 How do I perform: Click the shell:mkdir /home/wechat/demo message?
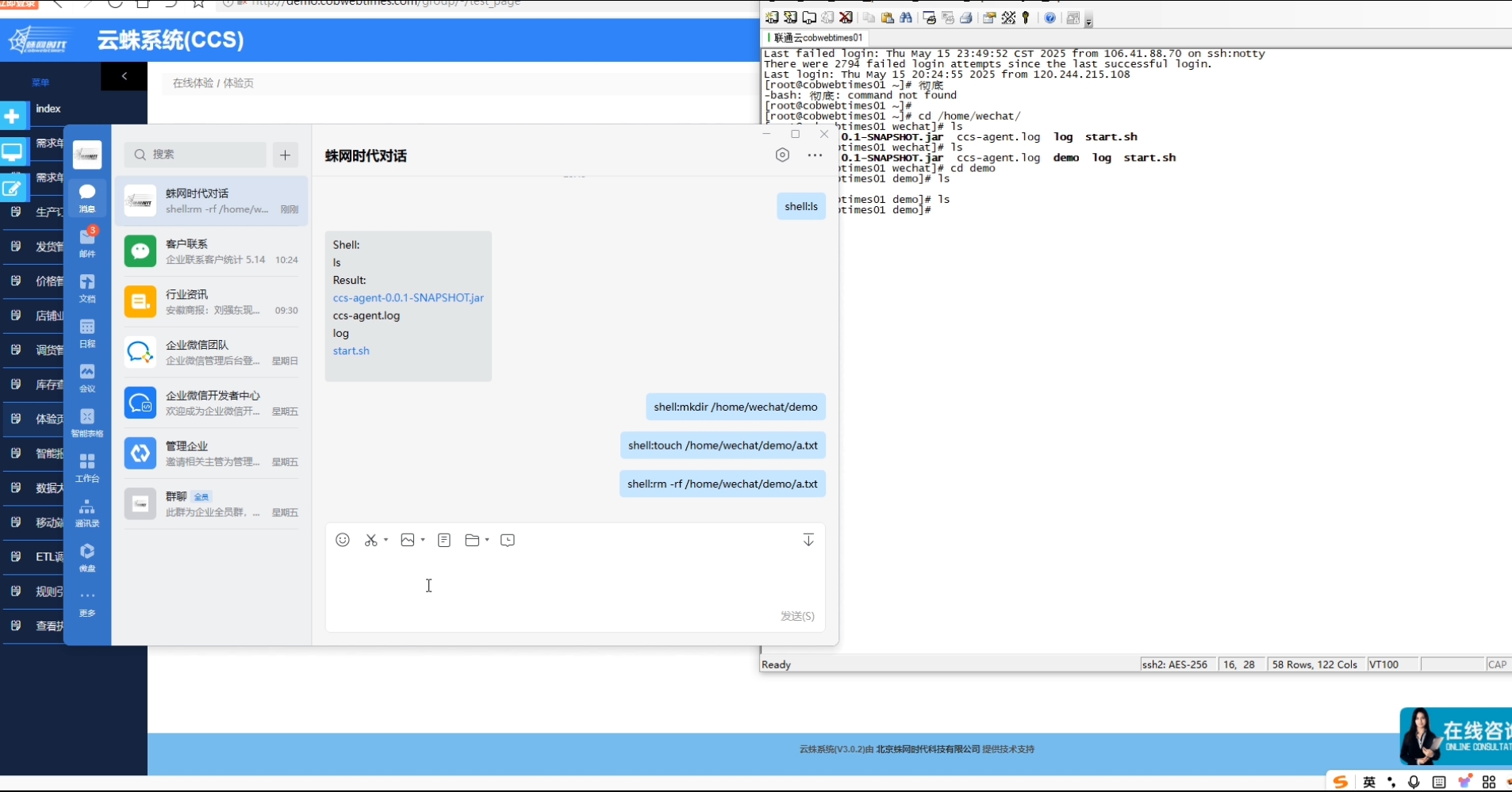(x=735, y=407)
